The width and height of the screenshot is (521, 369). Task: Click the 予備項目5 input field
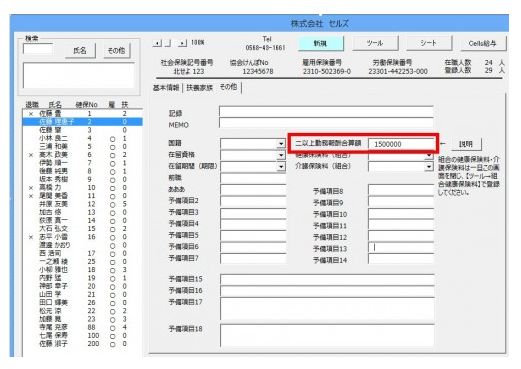(x=253, y=236)
